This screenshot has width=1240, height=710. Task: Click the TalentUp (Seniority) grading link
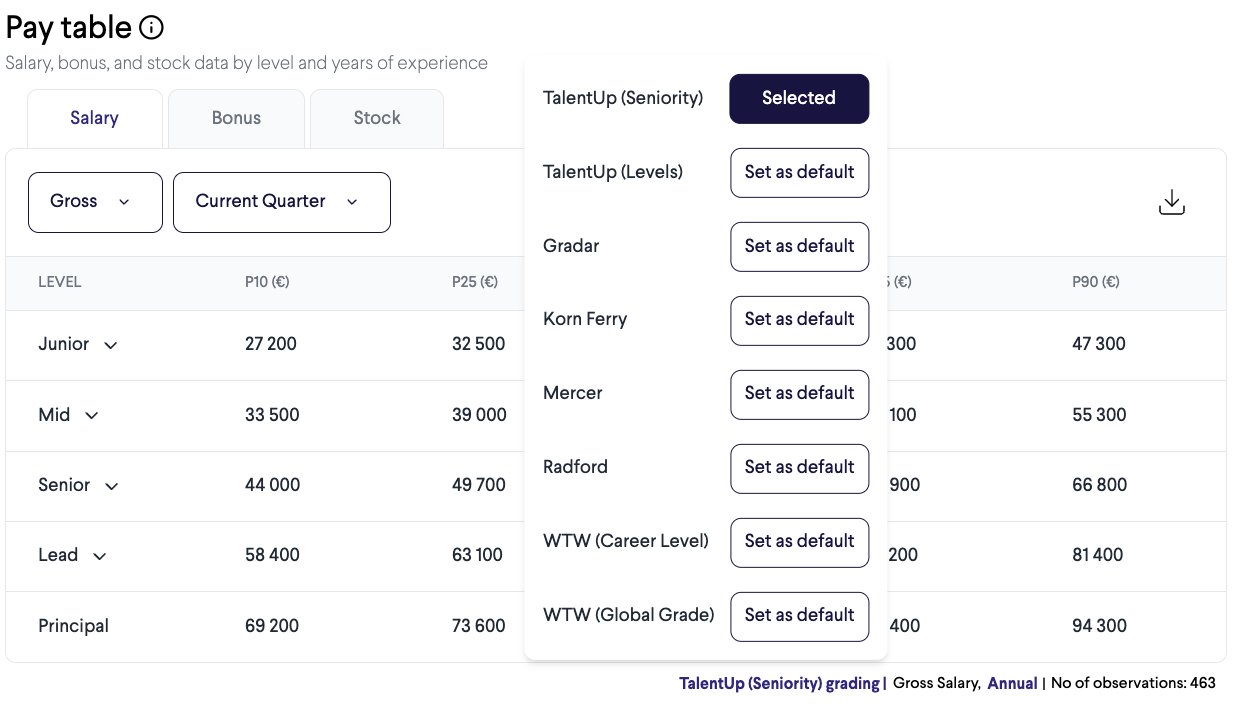(x=780, y=684)
